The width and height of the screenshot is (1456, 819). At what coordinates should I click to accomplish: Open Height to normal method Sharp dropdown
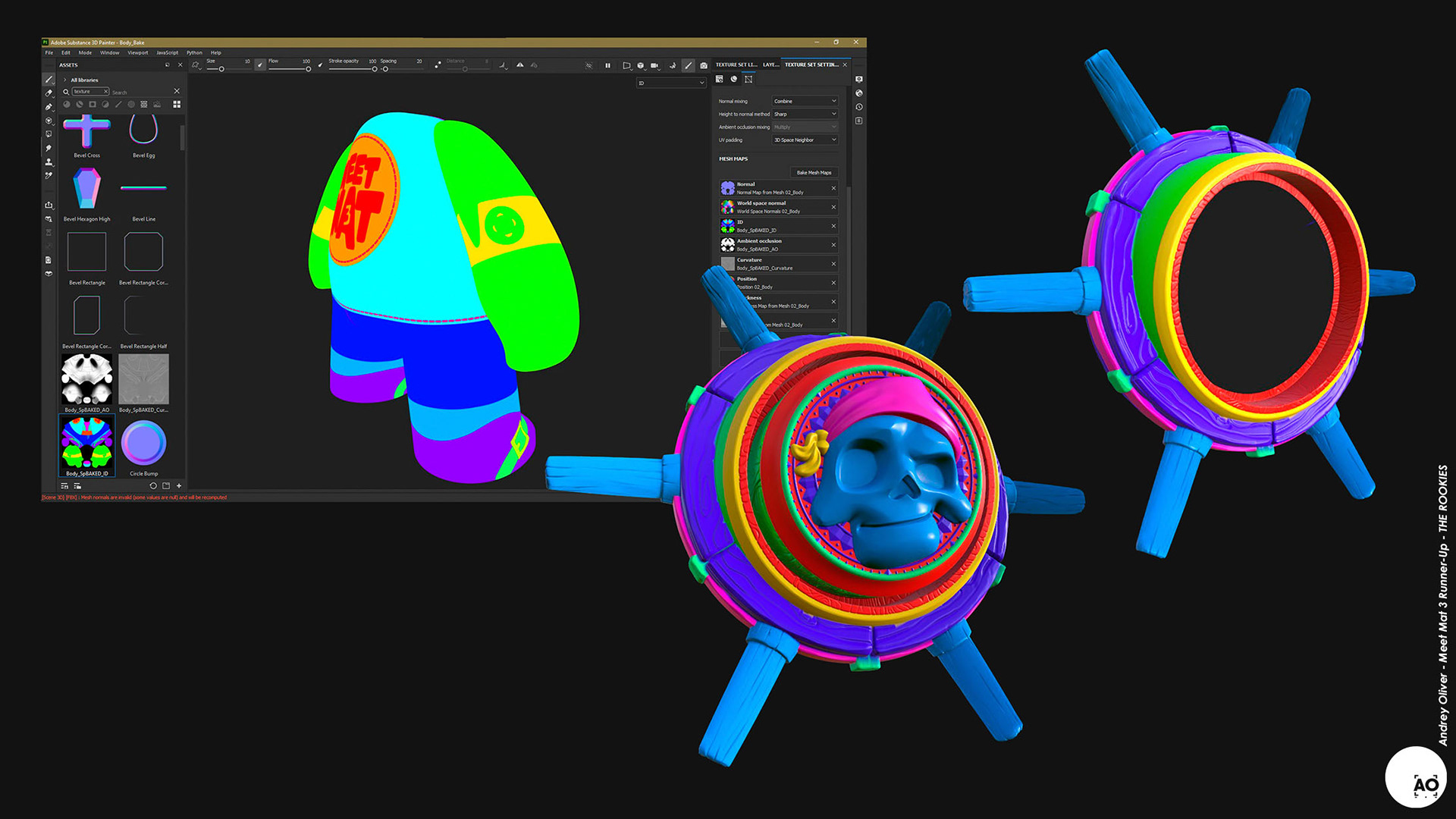[805, 114]
